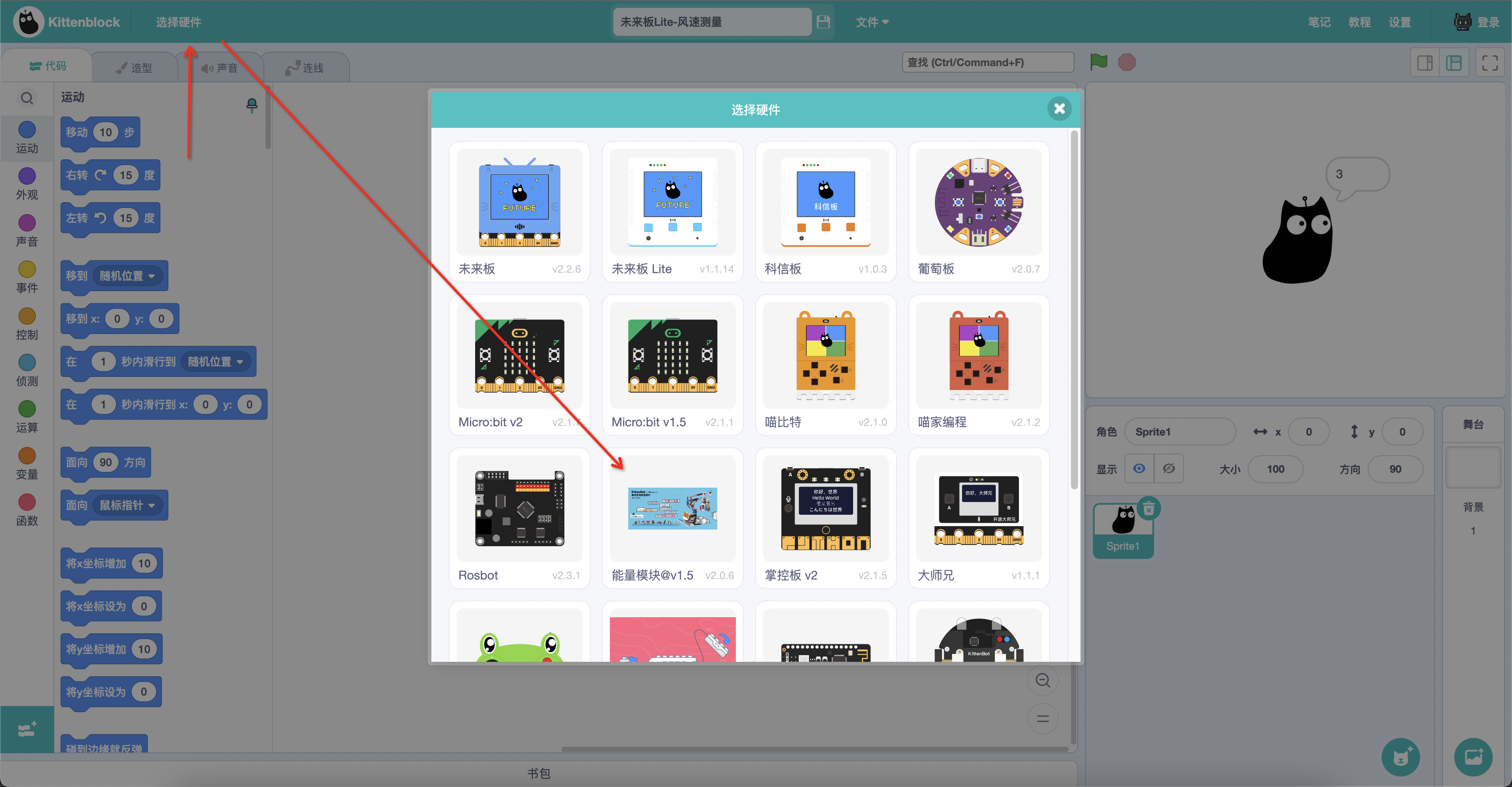The image size is (1512, 787).
Task: Switch to large stage layout icon
Action: point(1454,63)
